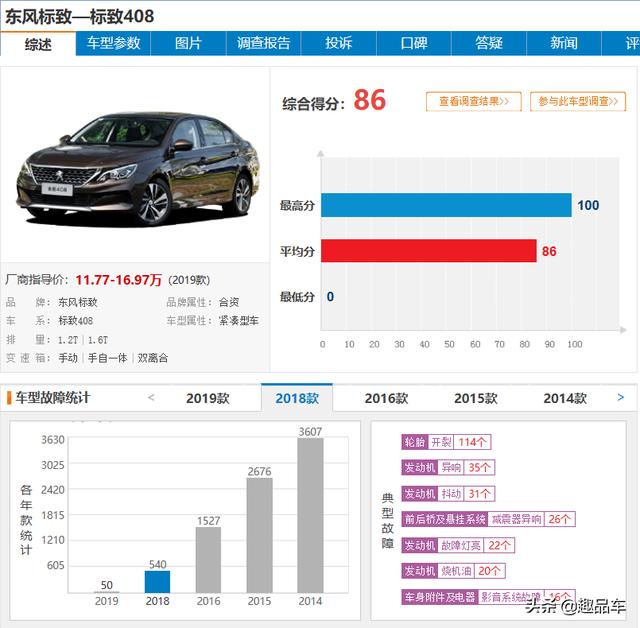This screenshot has width=640, height=628.
Task: Click the 发动机 故障灯亮 22个 fault tag
Action: pos(458,545)
